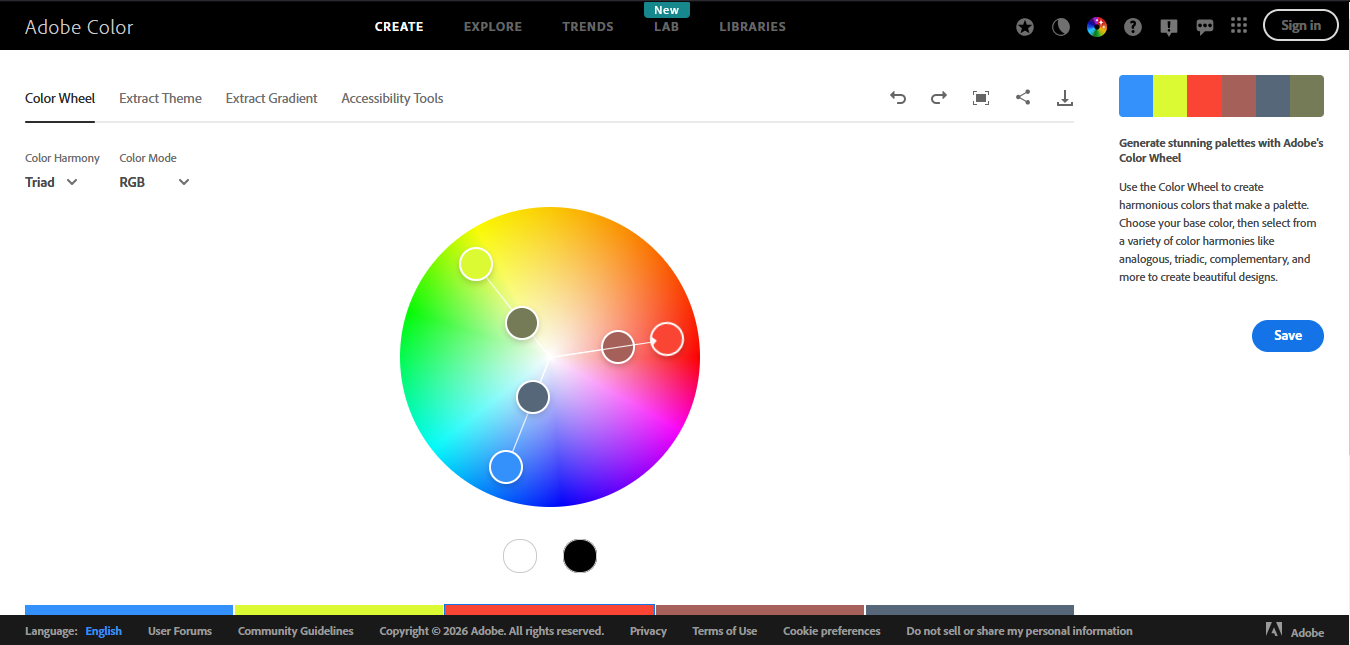1350x645 pixels.
Task: Open the star favorites icon in header
Action: pos(1025,27)
